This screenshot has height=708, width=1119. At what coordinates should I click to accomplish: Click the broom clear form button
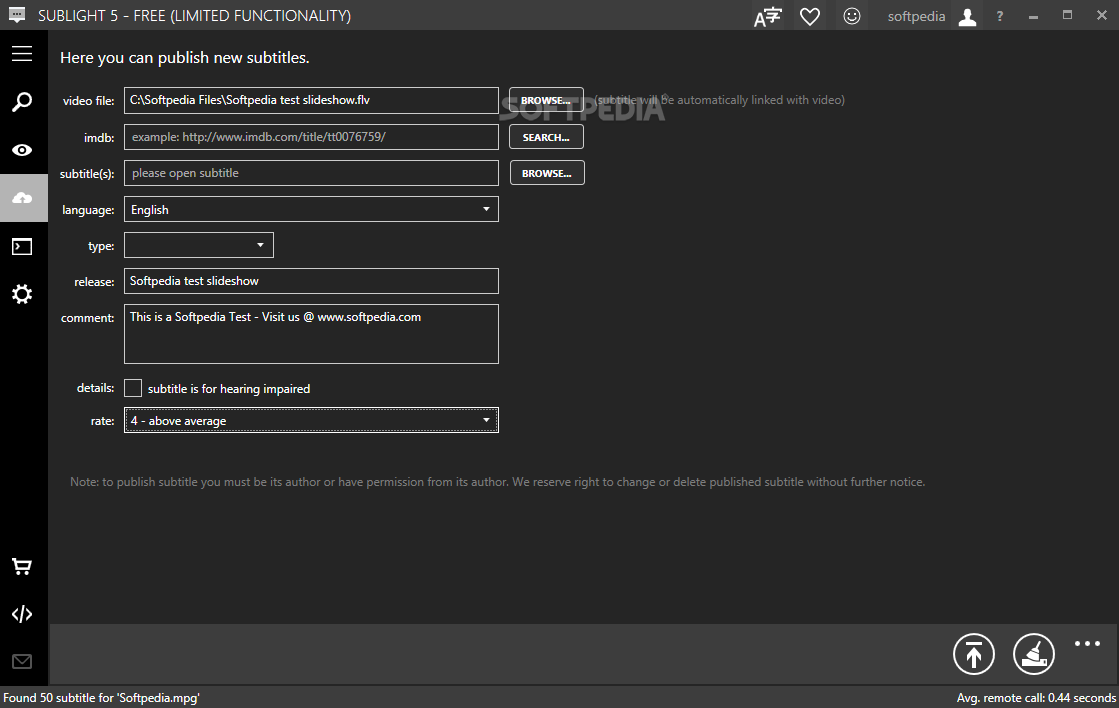[1034, 654]
